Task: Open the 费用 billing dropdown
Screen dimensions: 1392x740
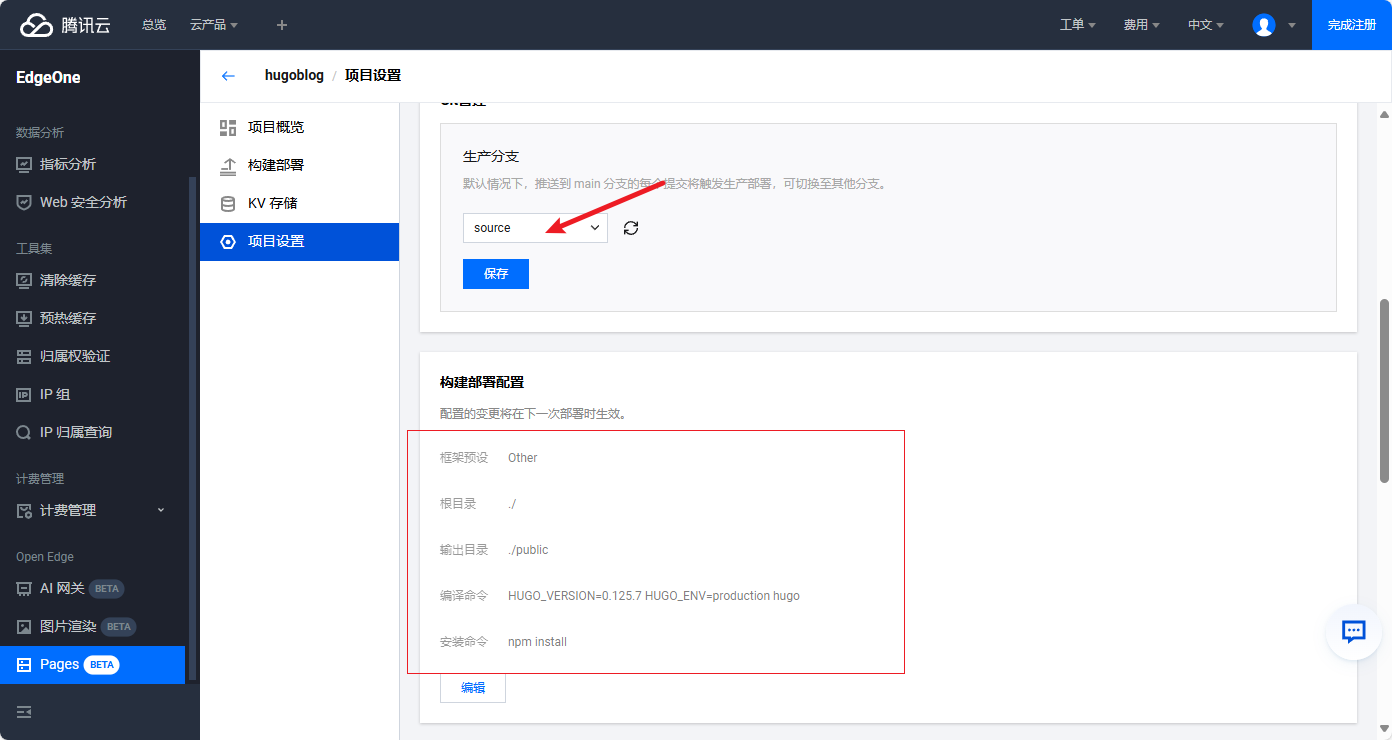Action: (1142, 25)
